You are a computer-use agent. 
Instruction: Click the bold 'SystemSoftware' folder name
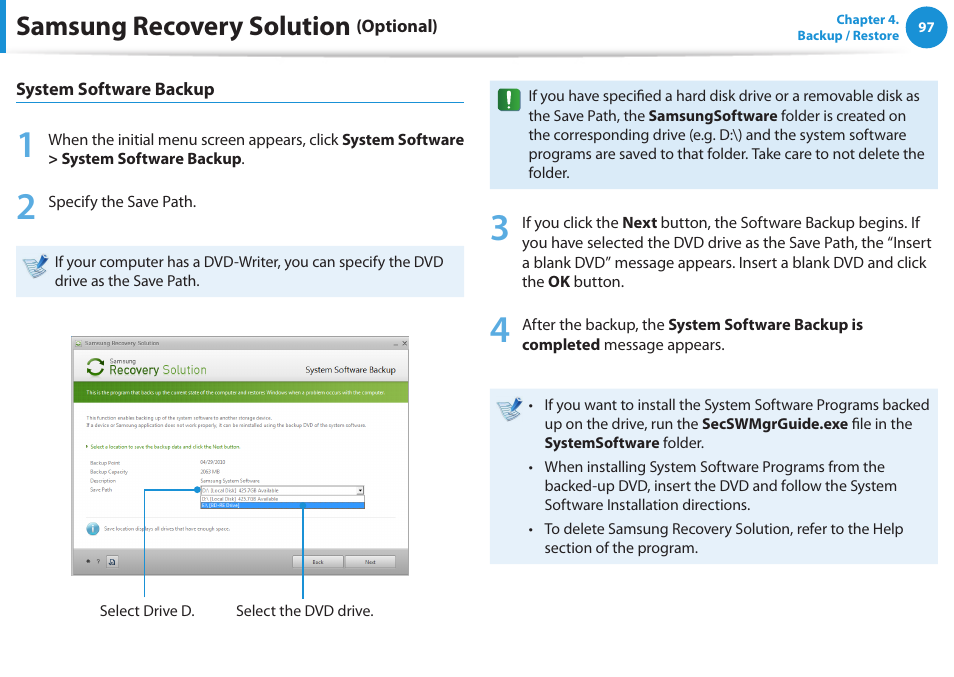602,443
